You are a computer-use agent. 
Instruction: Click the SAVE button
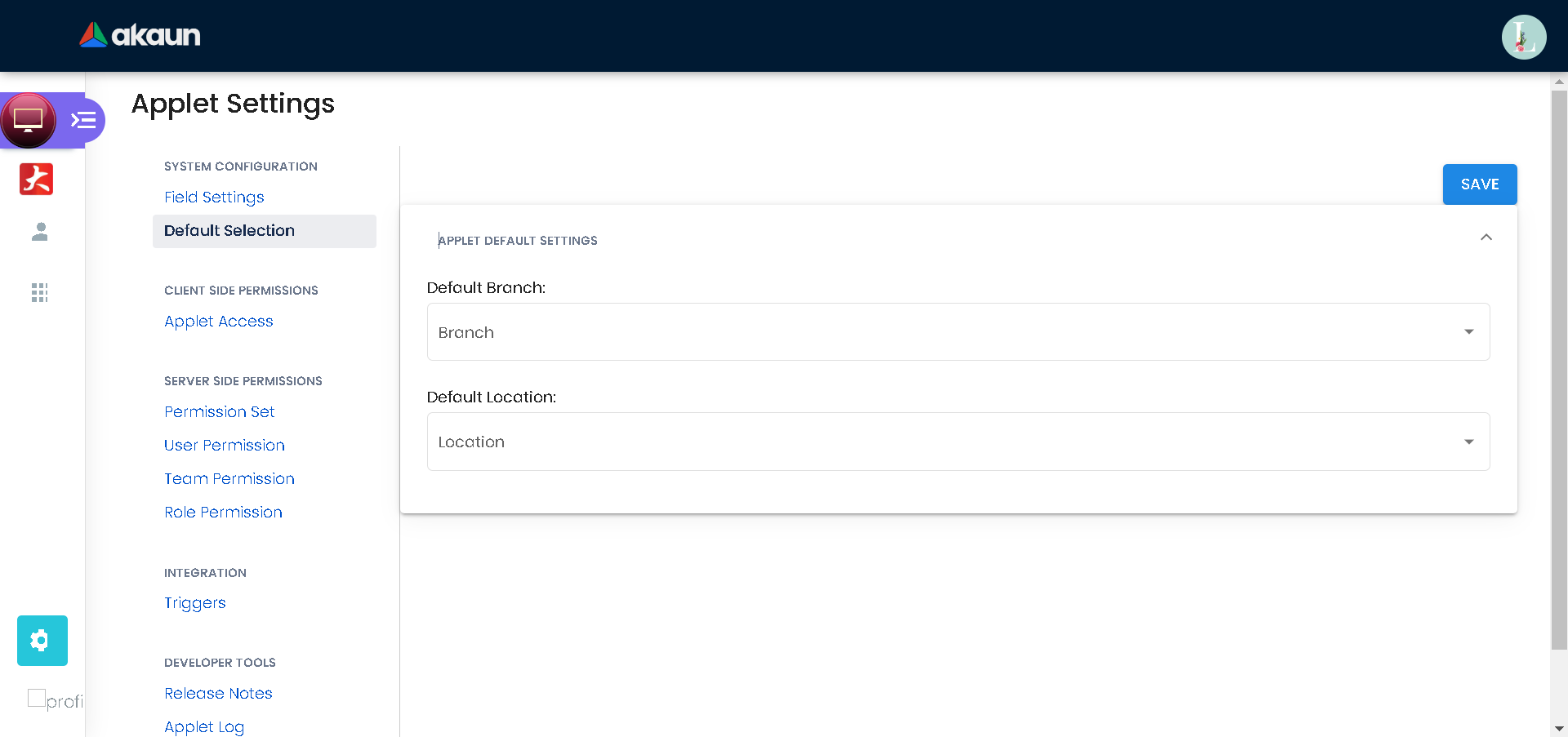pyautogui.click(x=1480, y=184)
